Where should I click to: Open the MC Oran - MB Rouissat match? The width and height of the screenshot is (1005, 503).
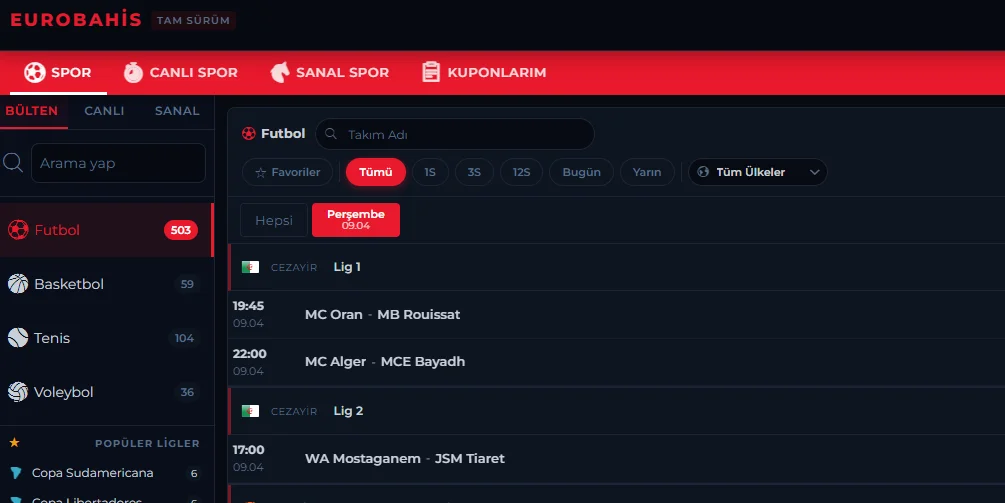point(382,314)
